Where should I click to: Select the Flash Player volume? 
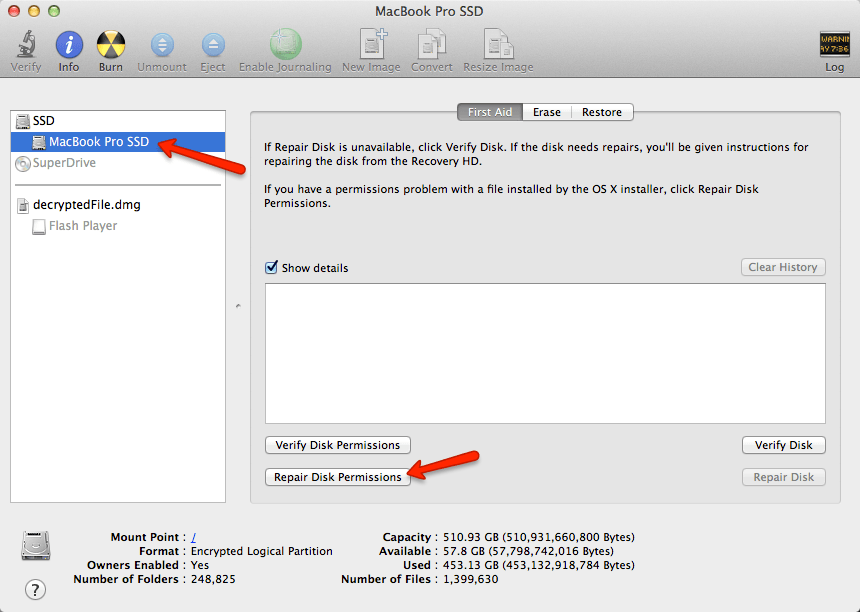click(x=118, y=225)
